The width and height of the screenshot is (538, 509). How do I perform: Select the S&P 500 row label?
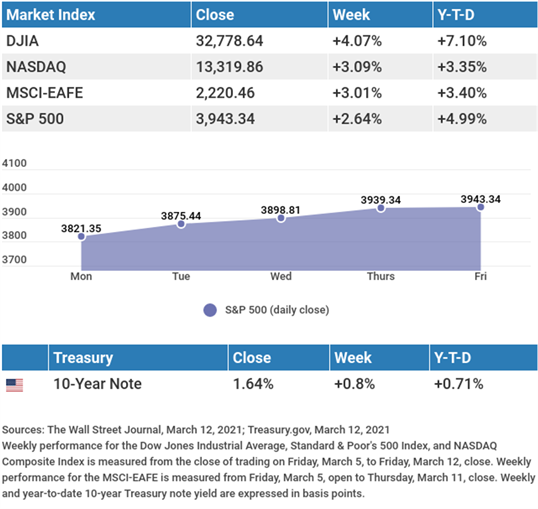[x=35, y=119]
